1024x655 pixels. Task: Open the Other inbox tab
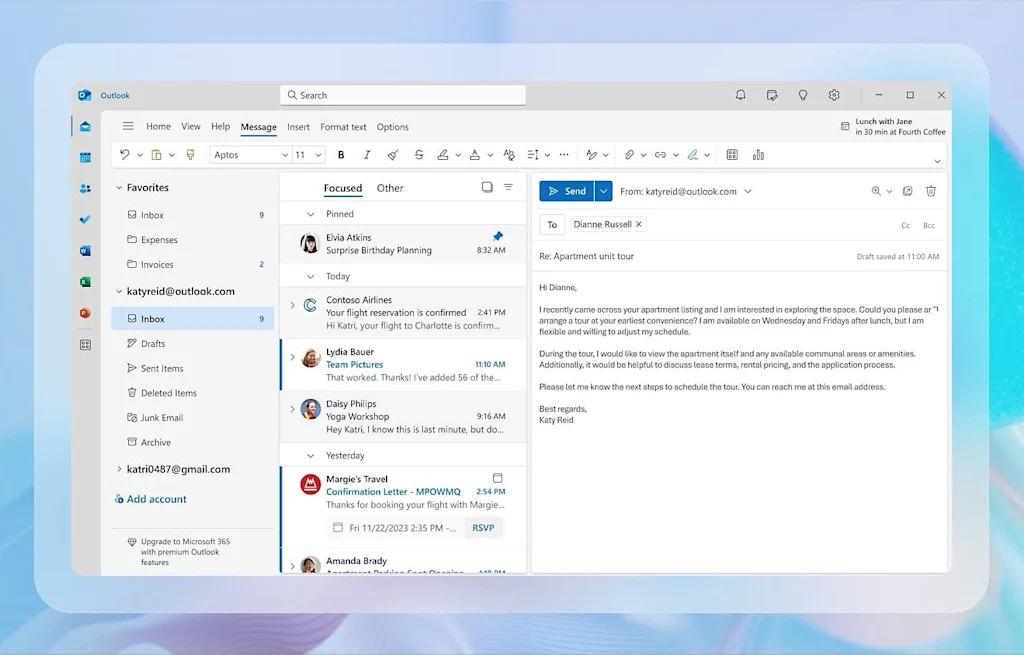click(x=390, y=188)
